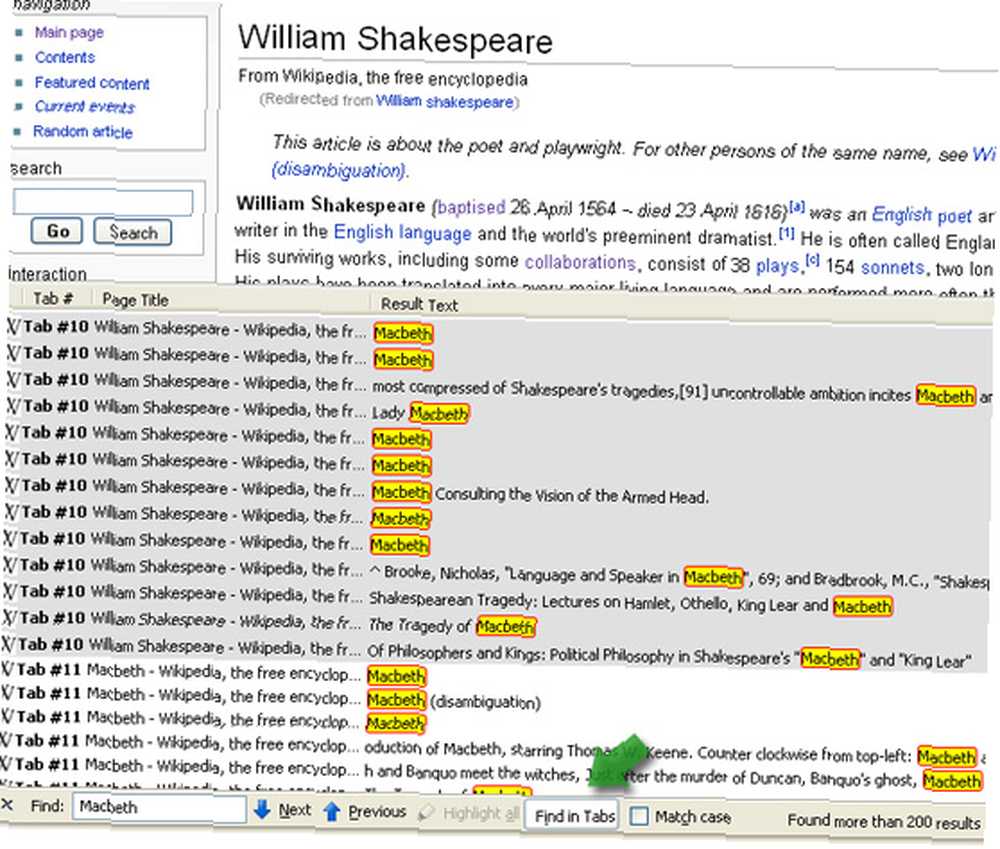Screen dimensions: 1000x849
Task: Select 'Brooke, Nicholas, Language and Speaker' result
Action: click(x=496, y=570)
